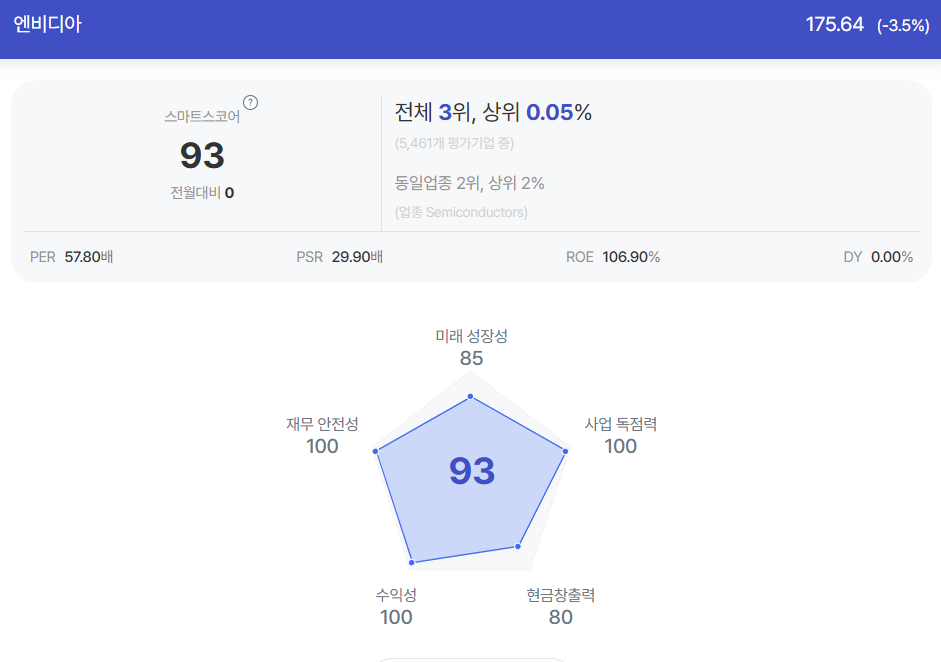Click the 동일업종 2위, 상위 2% ranking text
Viewport: 941px width, 662px height.
469,183
